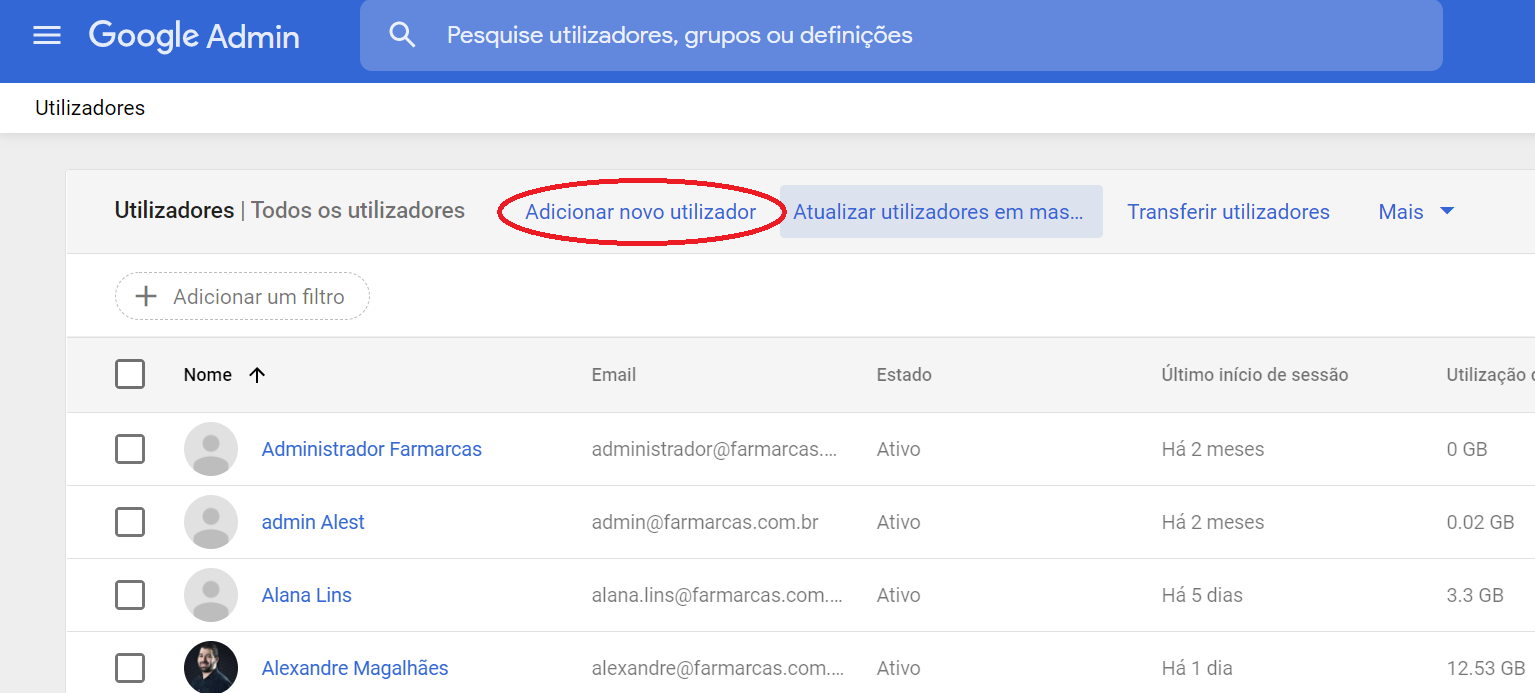Click admin Alest avatar icon
Viewport: 1535px width, 693px height.
(x=211, y=522)
